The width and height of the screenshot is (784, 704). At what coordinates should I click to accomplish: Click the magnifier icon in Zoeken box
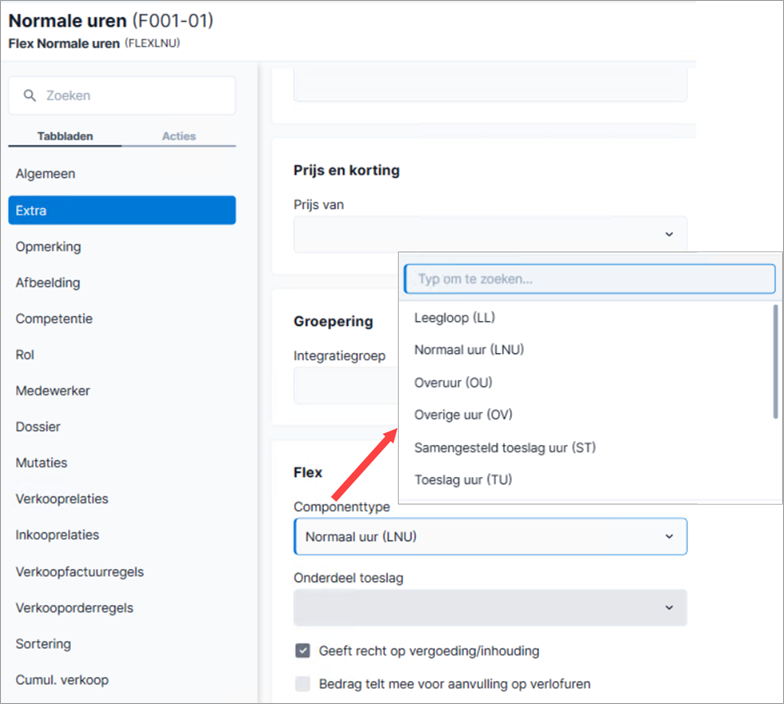point(30,96)
